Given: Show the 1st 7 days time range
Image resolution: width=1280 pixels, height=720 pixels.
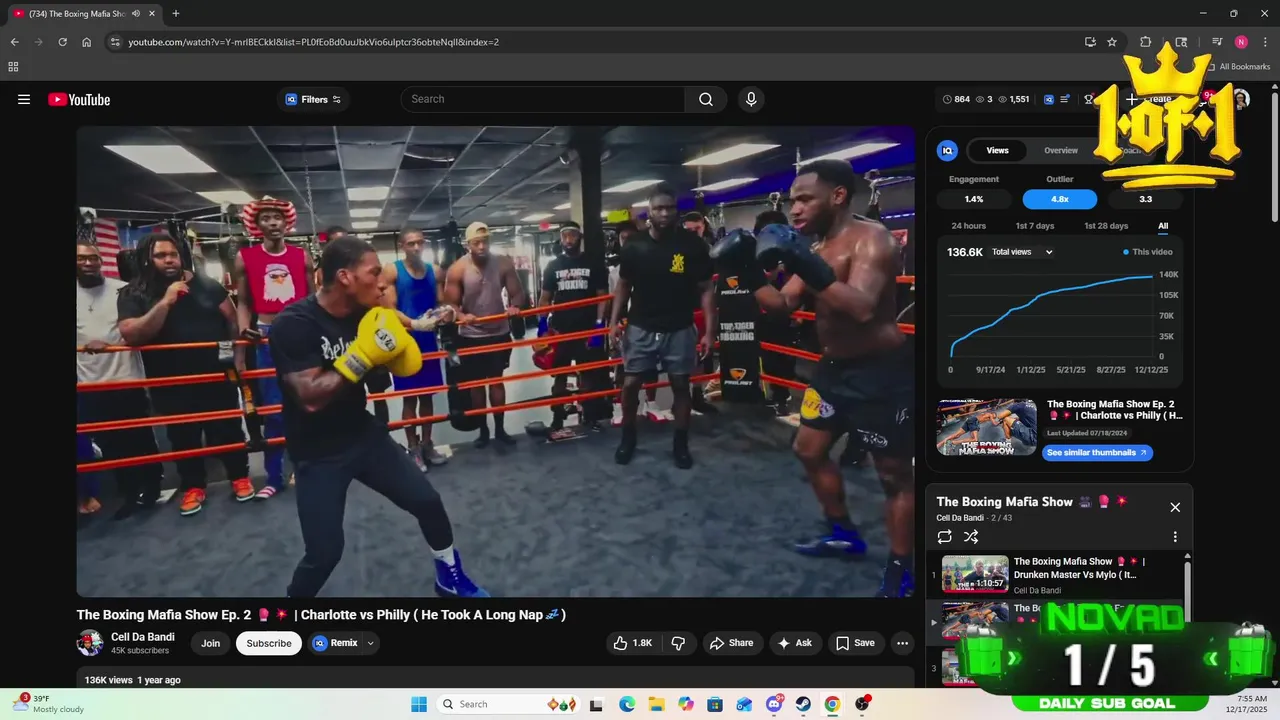Looking at the screenshot, I should (1035, 226).
